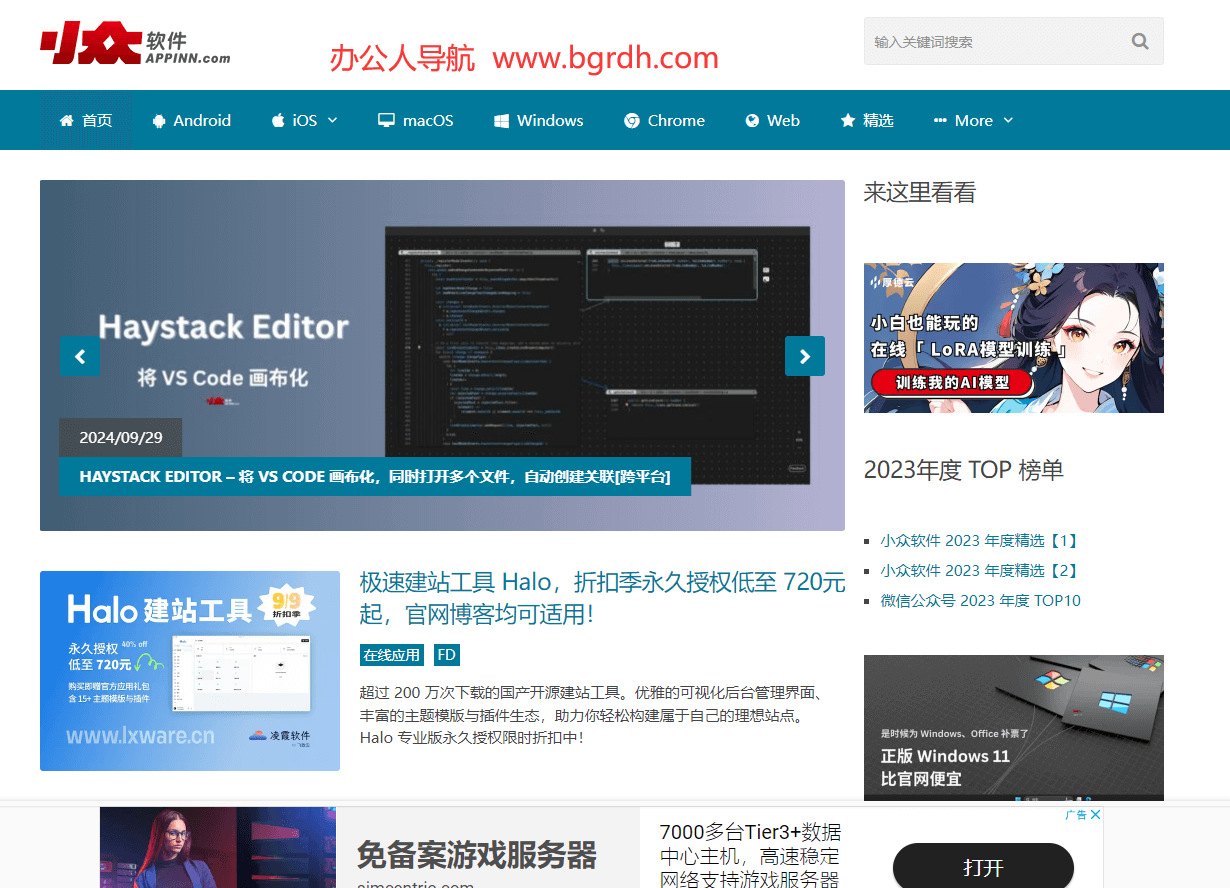The height and width of the screenshot is (888, 1230).
Task: Expand the More menu chevron
Action: (1008, 120)
